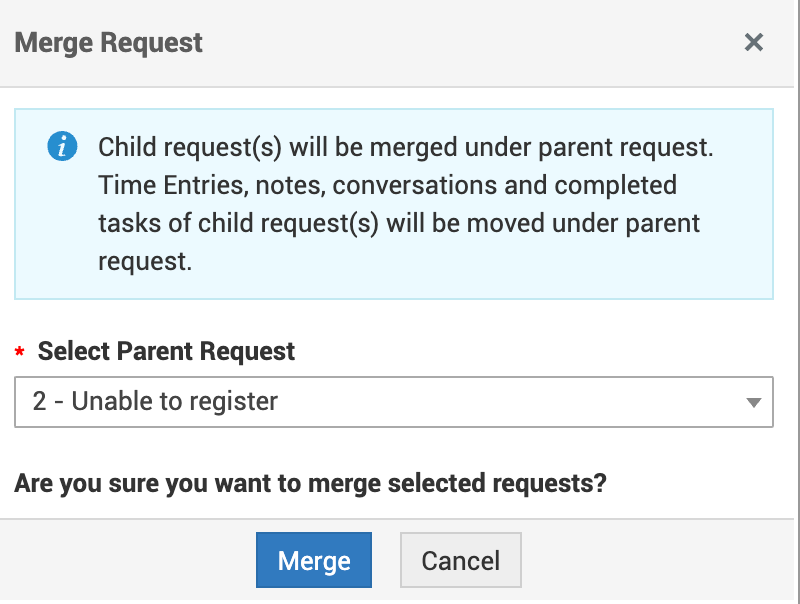Click the 'Select Parent Request' label
The width and height of the screenshot is (800, 604).
click(166, 352)
